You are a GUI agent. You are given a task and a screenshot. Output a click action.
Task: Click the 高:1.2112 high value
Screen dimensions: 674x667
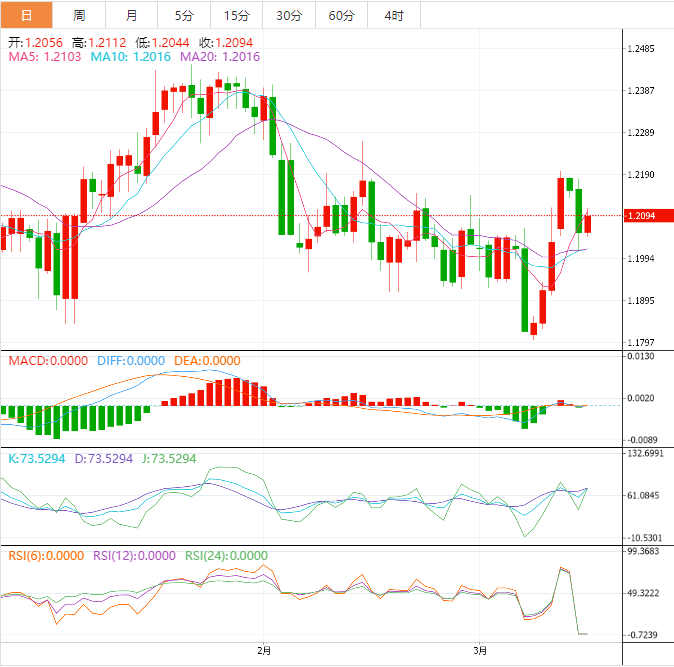point(99,43)
